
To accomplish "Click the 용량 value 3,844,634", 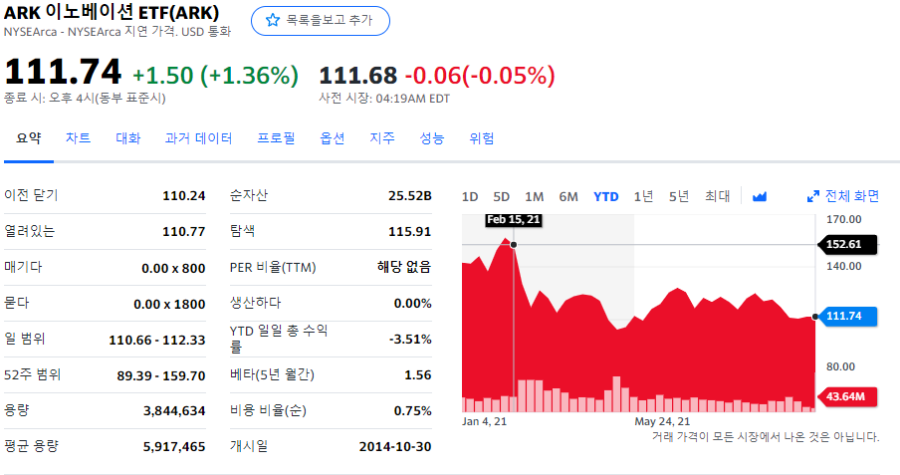I will 174,411.
